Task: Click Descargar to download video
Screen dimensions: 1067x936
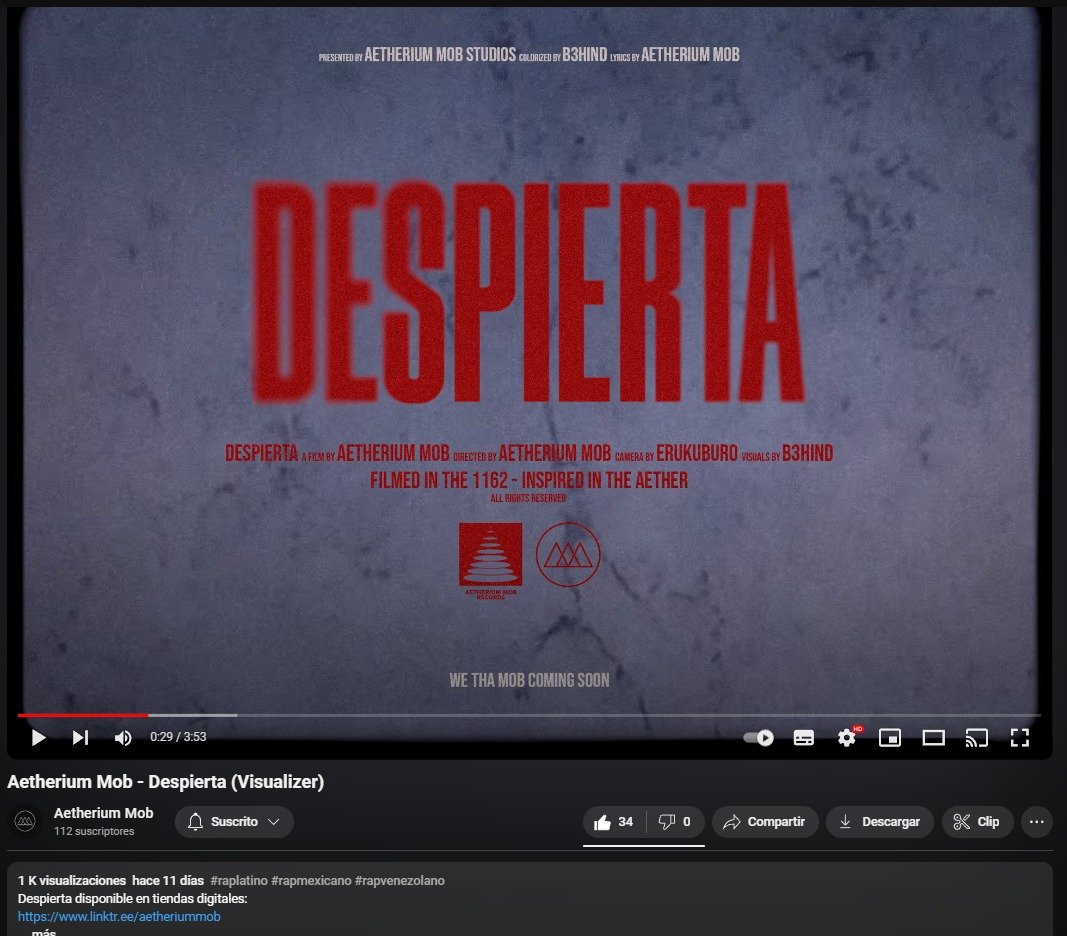Action: pos(879,822)
